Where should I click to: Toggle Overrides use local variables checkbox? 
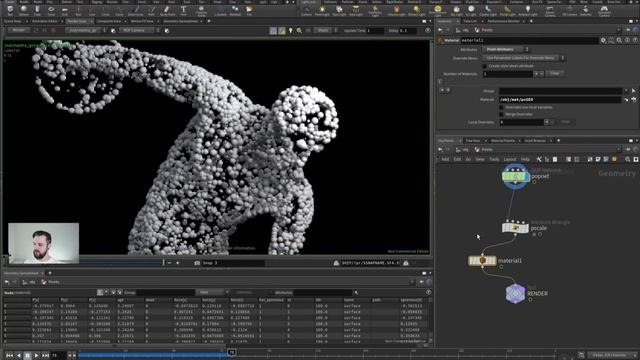(x=501, y=107)
